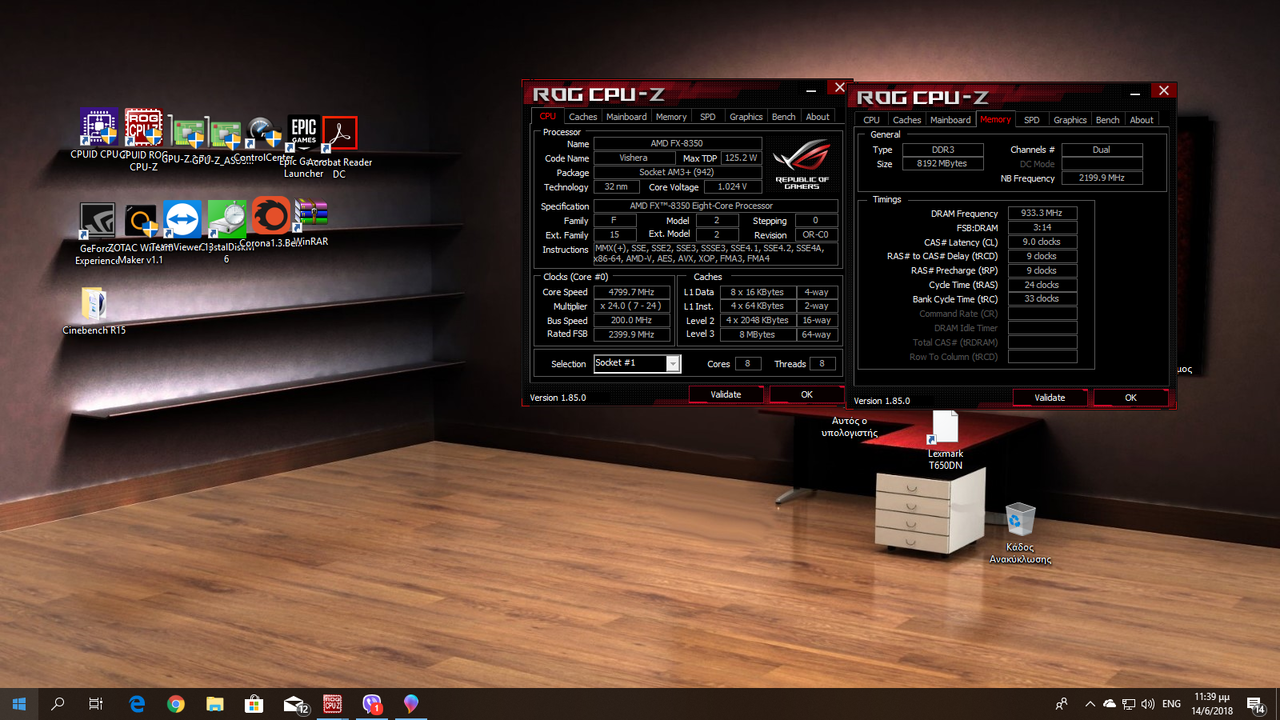1280x720 pixels.
Task: Open the Action Center notifications
Action: (x=1257, y=705)
